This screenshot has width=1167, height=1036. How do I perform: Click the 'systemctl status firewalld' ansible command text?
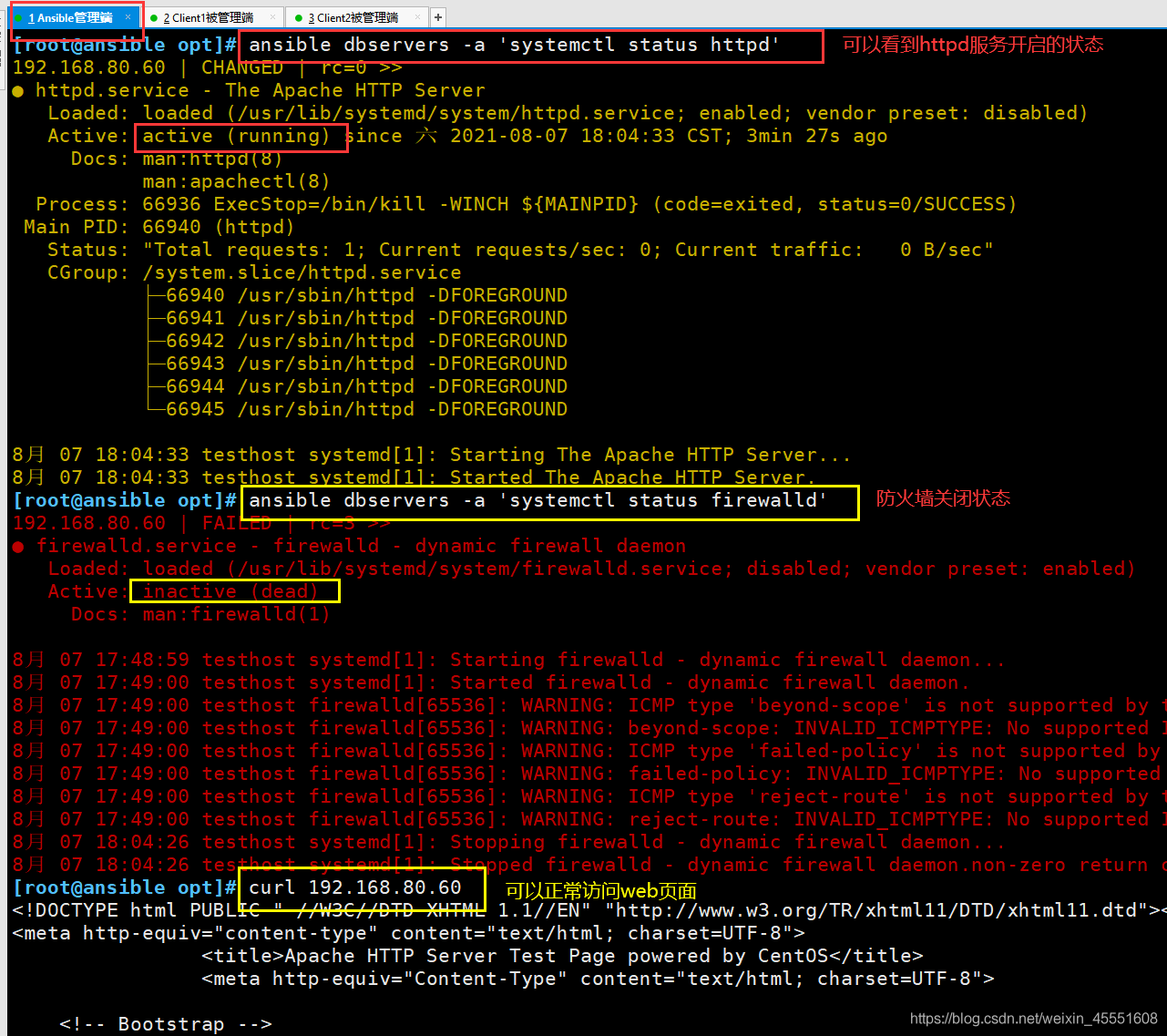pyautogui.click(x=537, y=500)
